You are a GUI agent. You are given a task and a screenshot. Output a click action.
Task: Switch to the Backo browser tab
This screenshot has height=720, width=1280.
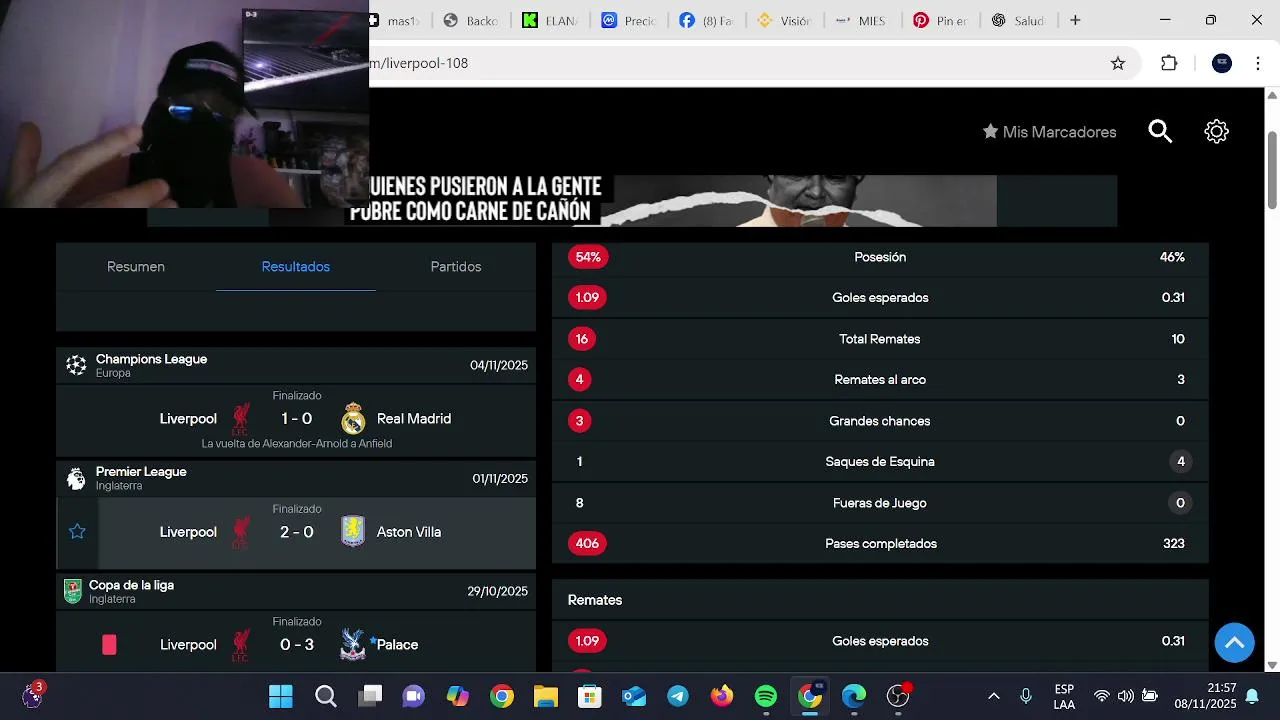pyautogui.click(x=471, y=20)
